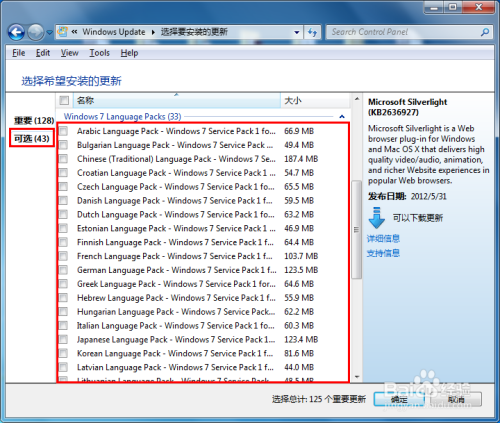500x423 pixels.
Task: Click the blue download arrow icon
Action: (x=377, y=218)
